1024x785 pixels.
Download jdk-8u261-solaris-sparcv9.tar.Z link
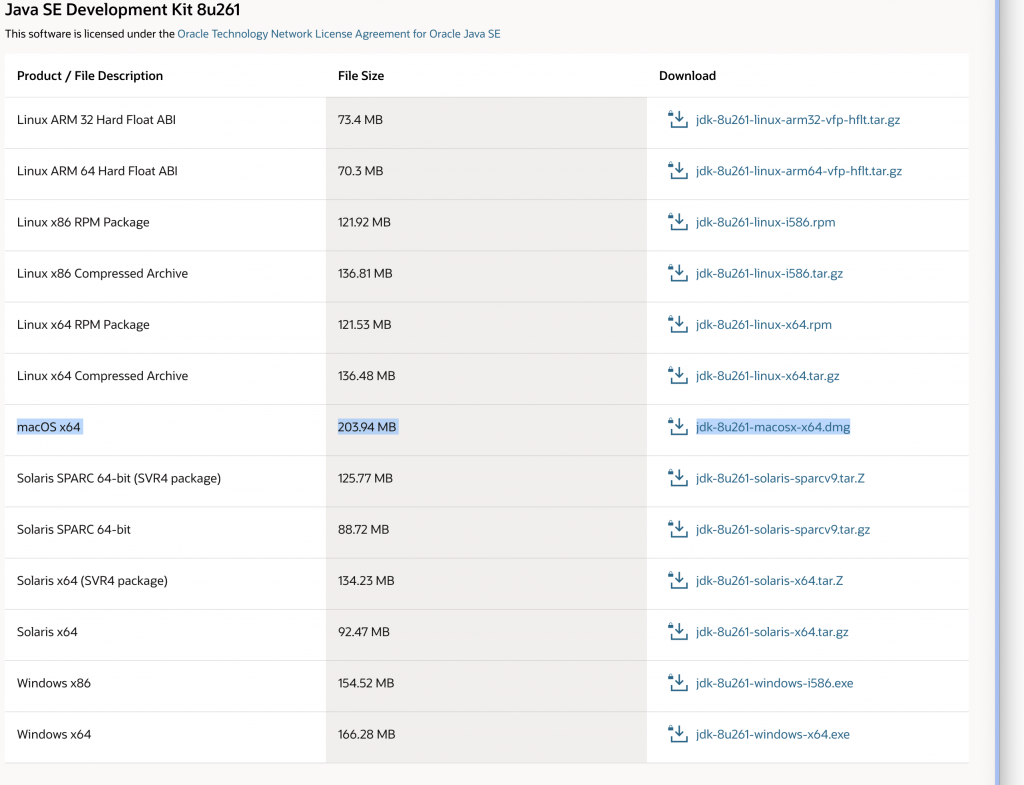pos(780,478)
